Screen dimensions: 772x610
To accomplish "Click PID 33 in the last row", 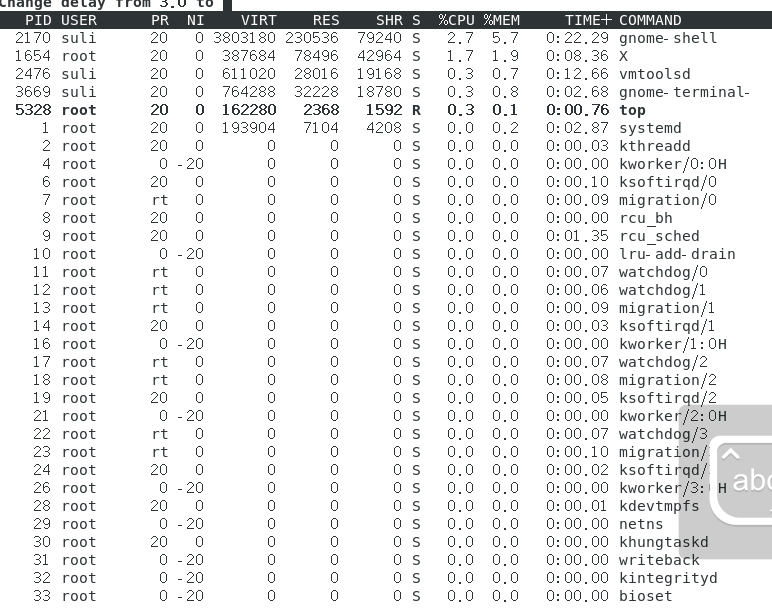I will (42, 596).
